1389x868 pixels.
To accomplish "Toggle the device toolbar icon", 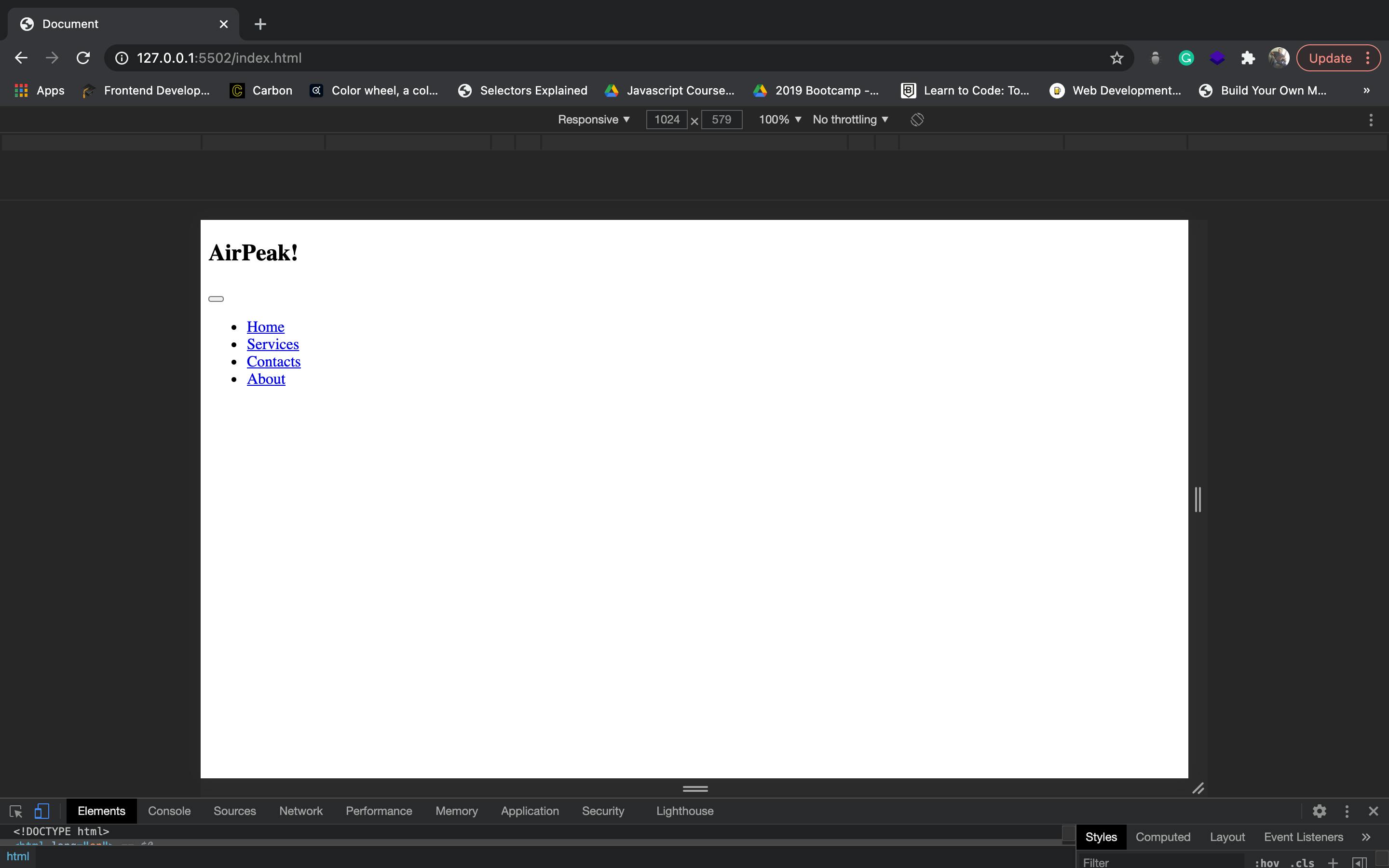I will 41,811.
